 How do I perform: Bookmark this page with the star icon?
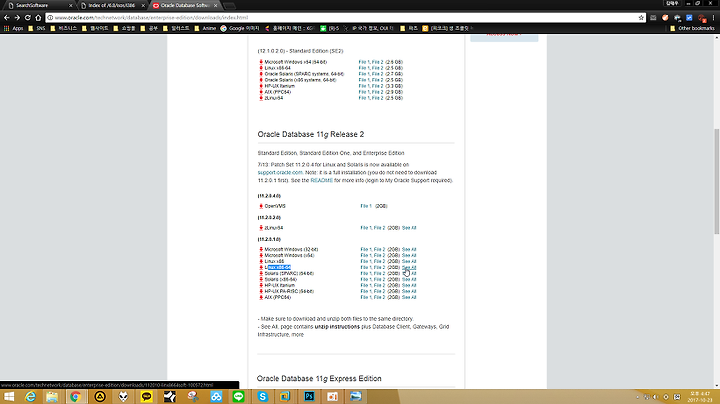click(x=641, y=17)
